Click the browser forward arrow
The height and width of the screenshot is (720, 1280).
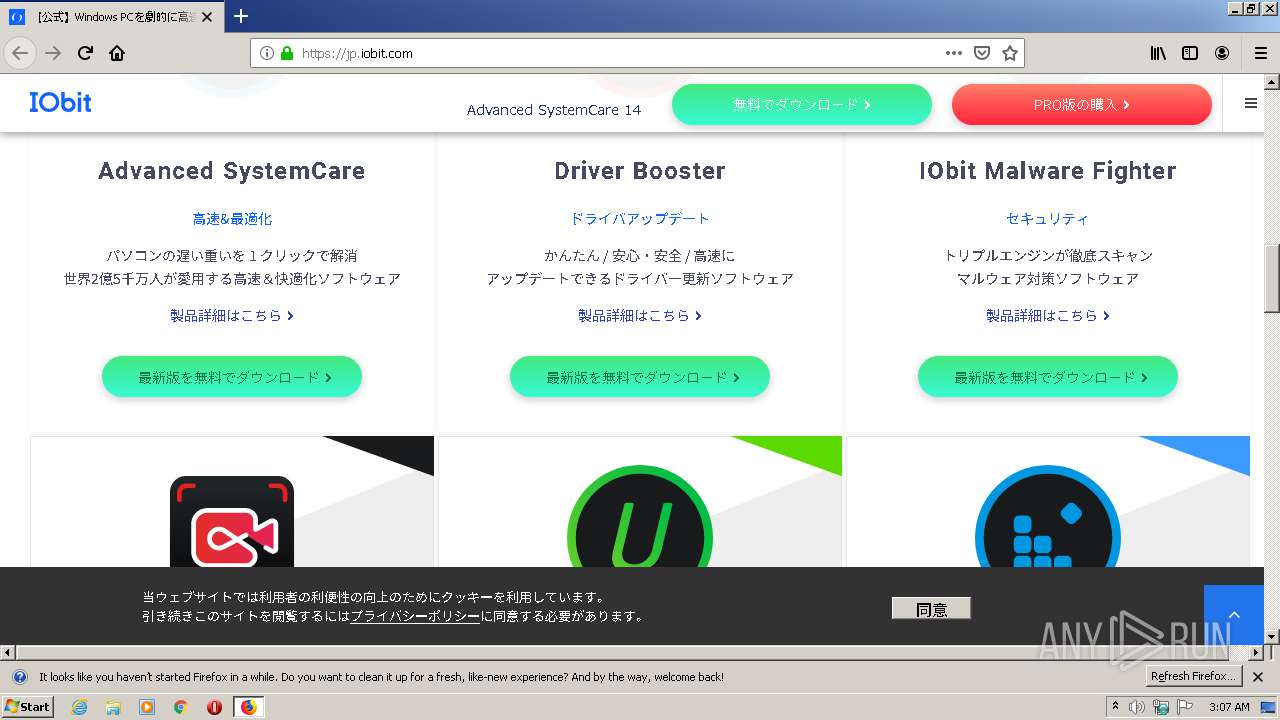pyautogui.click(x=53, y=53)
